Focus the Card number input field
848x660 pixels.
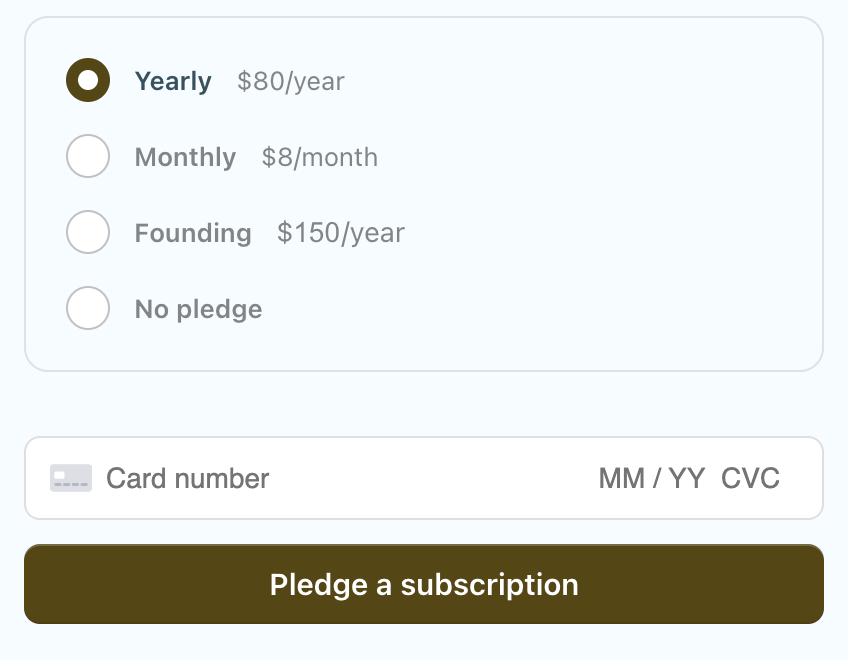188,478
